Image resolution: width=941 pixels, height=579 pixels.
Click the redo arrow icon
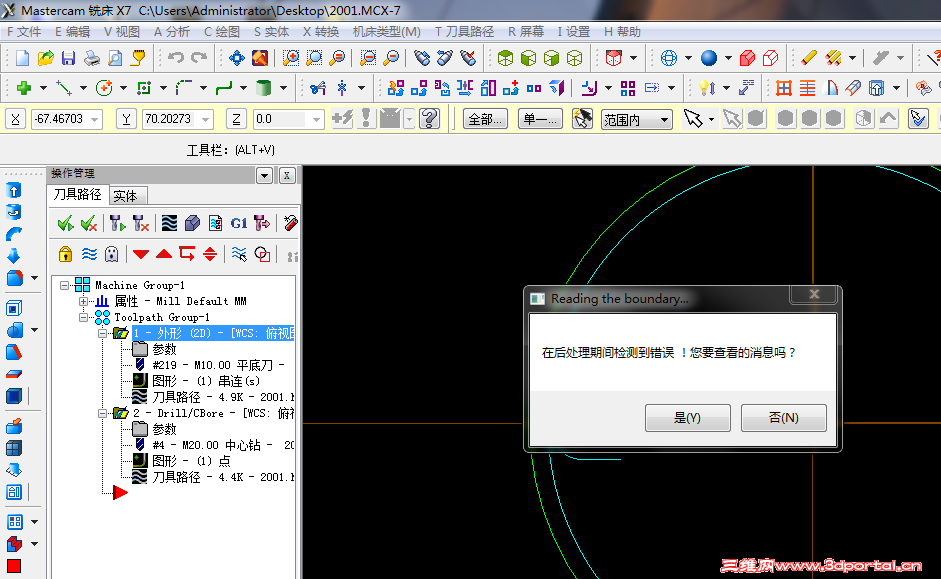[x=199, y=58]
